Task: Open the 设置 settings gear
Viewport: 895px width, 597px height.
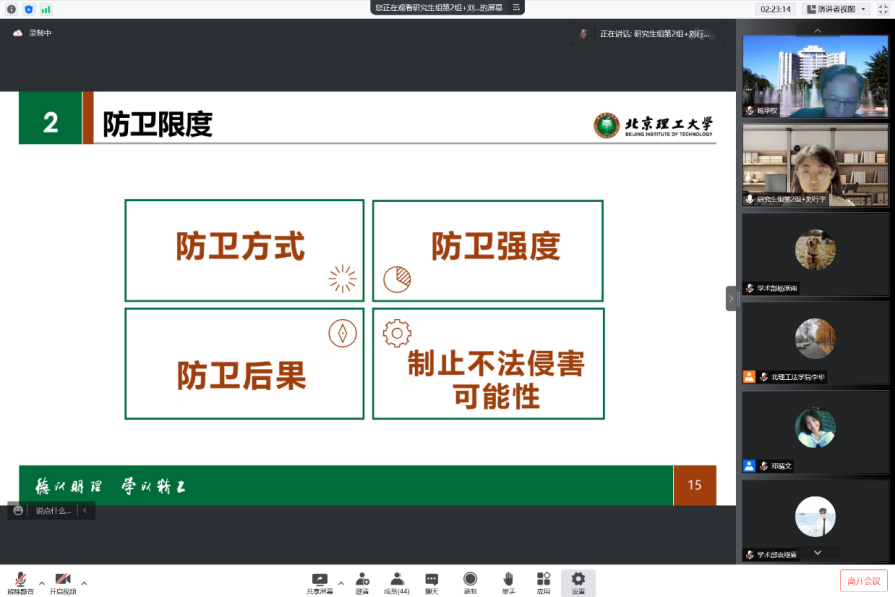Action: (x=578, y=582)
